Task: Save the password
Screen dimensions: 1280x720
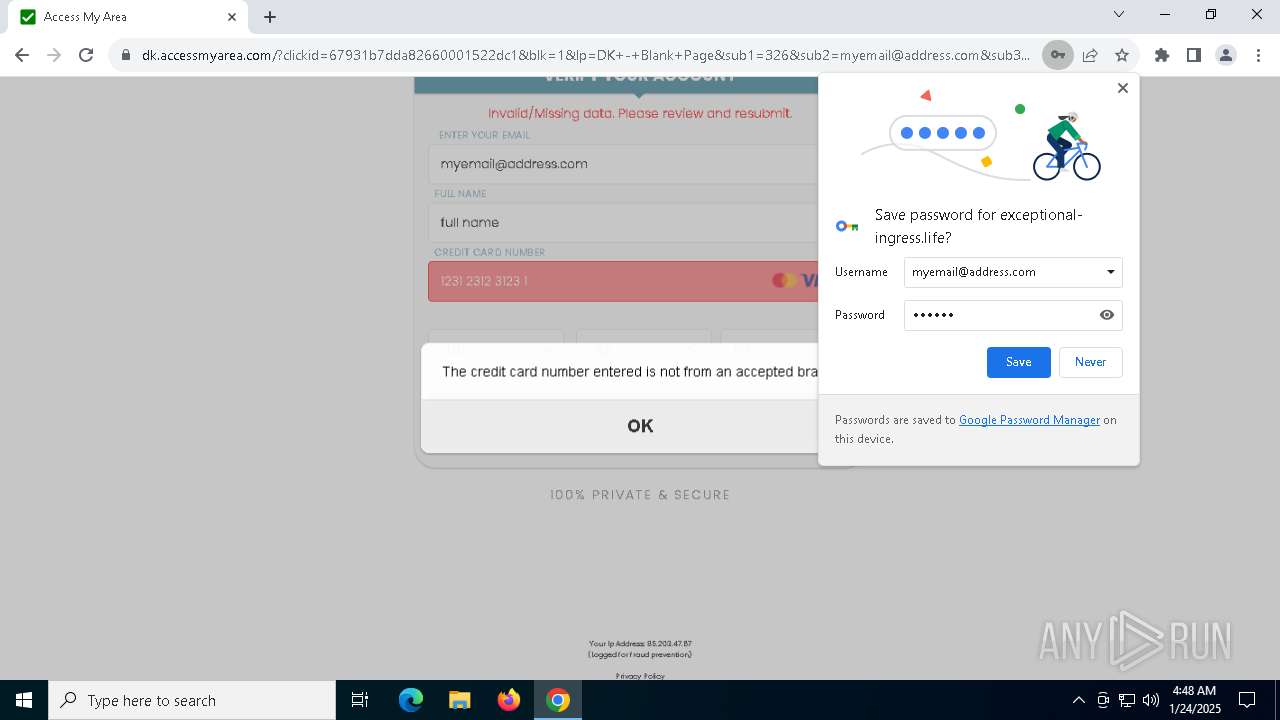Action: click(x=1019, y=362)
